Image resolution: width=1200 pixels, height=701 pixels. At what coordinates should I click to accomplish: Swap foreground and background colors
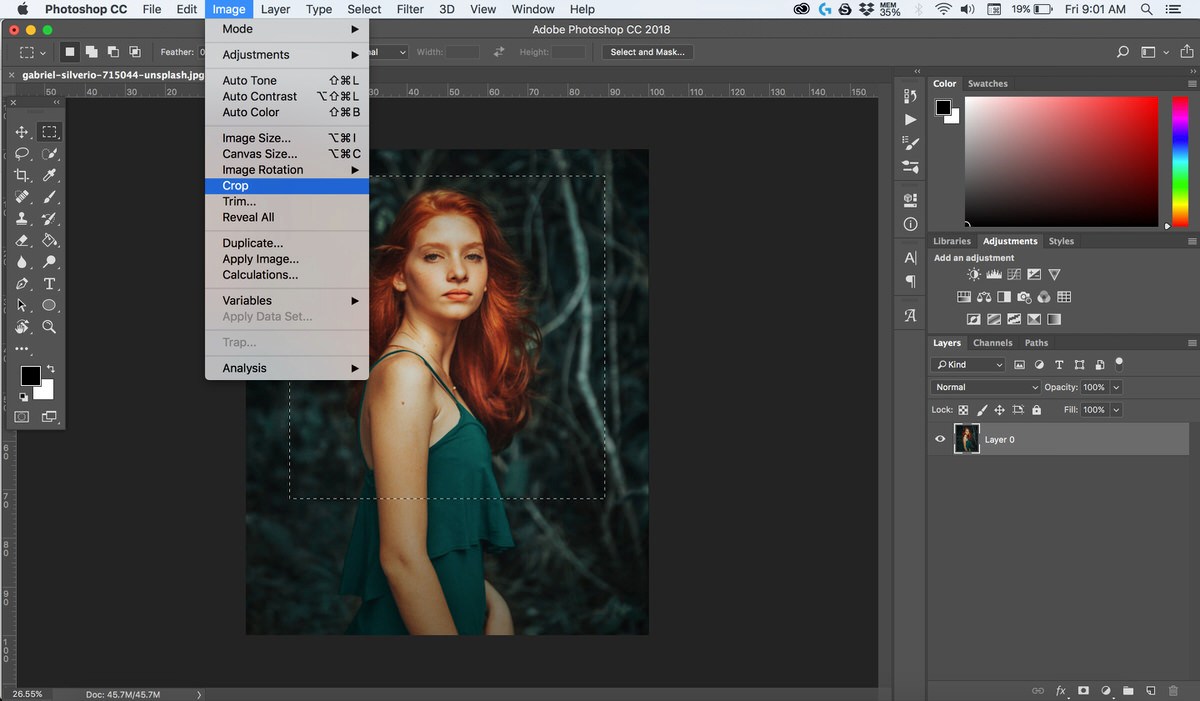pyautogui.click(x=50, y=369)
